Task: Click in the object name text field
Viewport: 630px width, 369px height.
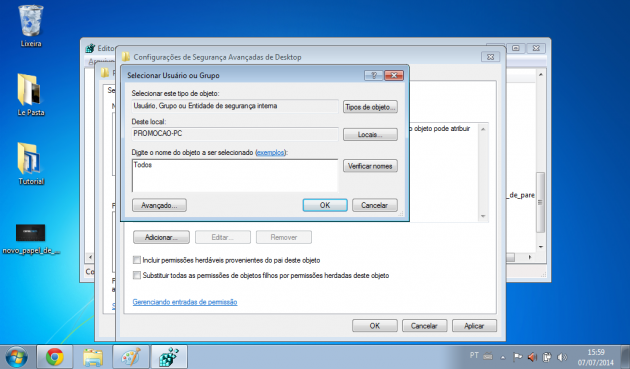Action: point(235,176)
